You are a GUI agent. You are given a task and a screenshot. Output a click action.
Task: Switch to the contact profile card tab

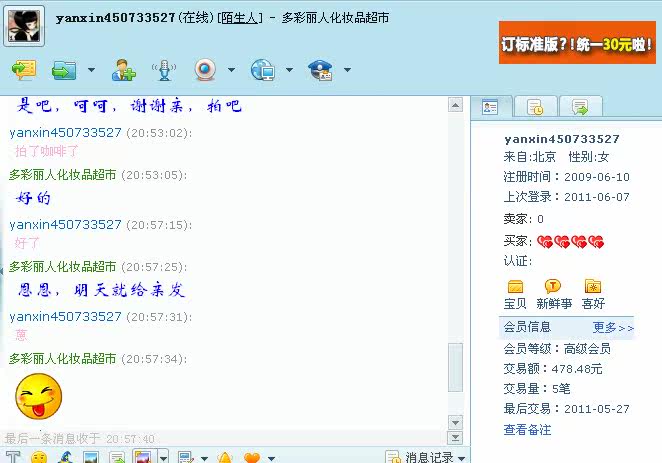[x=491, y=107]
